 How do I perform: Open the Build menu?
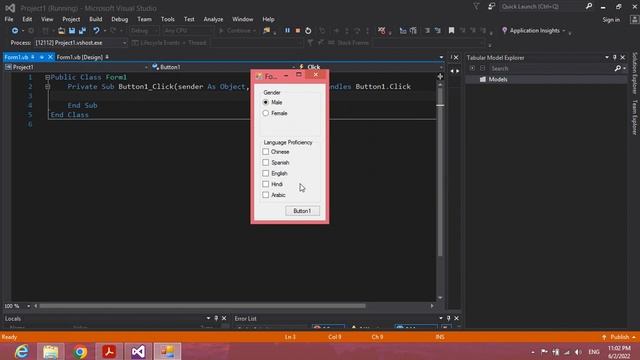coord(96,19)
